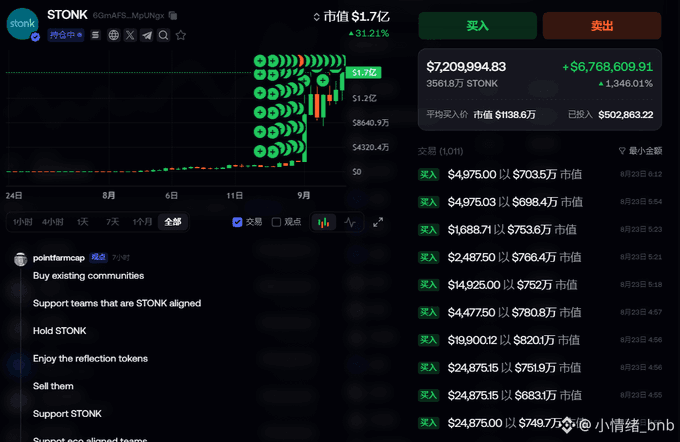Click the 卖出 sell button

coord(602,26)
